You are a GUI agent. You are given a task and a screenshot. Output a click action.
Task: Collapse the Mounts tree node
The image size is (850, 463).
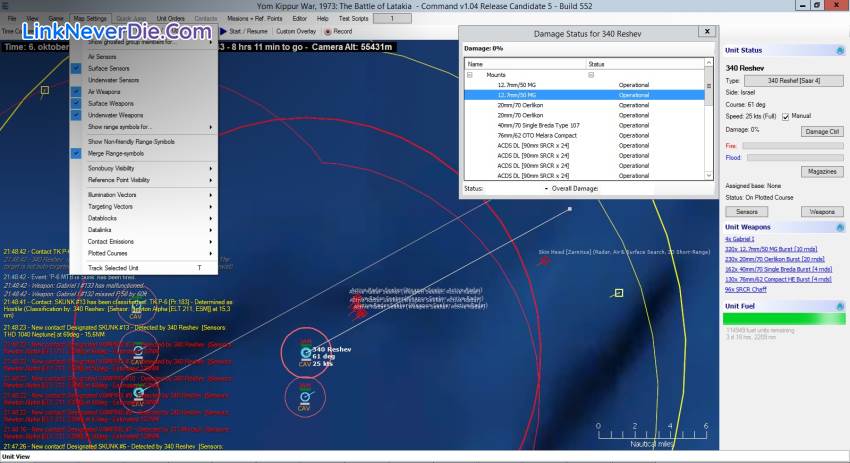coord(470,75)
